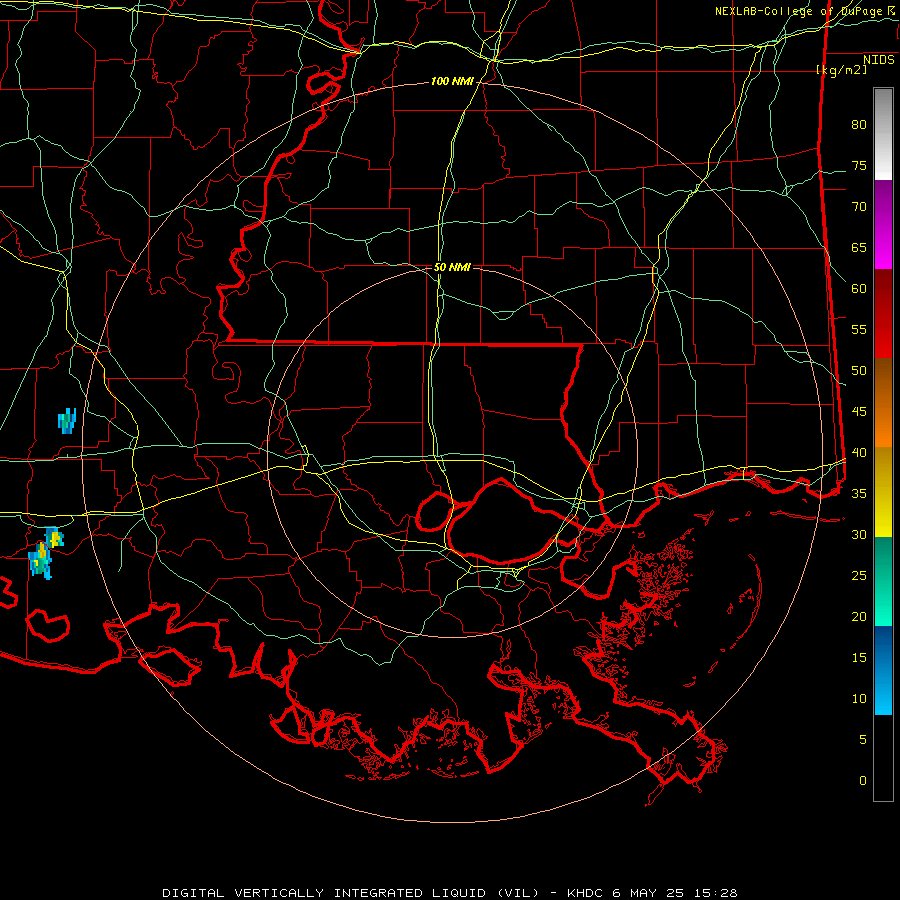Viewport: 900px width, 900px height.
Task: Click the DIGITAL VERTICALLY INTEGRATED LIQUID (VIL) title
Action: click(351, 893)
